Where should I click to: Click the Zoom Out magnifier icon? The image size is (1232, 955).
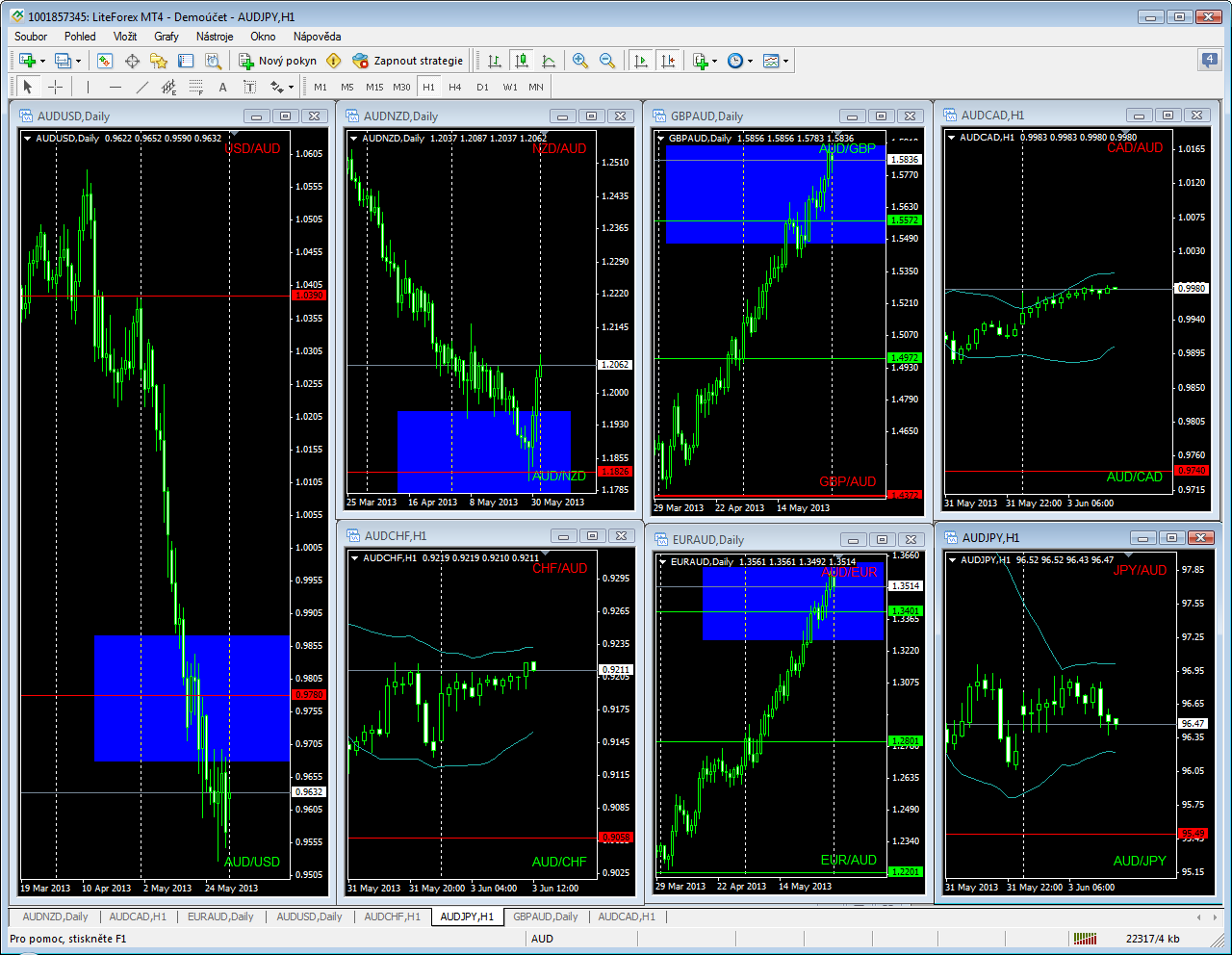tap(607, 61)
